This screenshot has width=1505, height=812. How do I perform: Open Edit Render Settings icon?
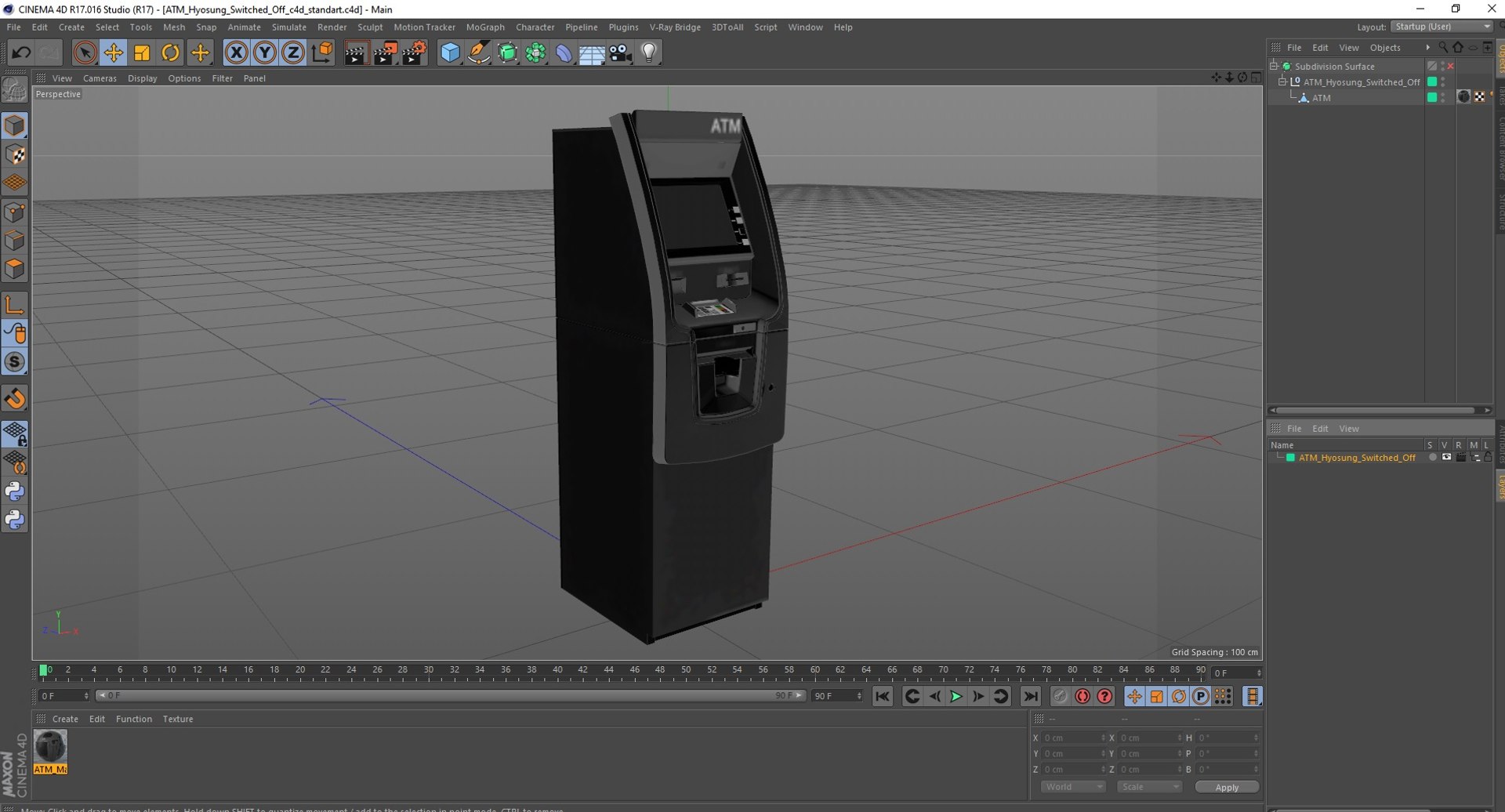(415, 53)
